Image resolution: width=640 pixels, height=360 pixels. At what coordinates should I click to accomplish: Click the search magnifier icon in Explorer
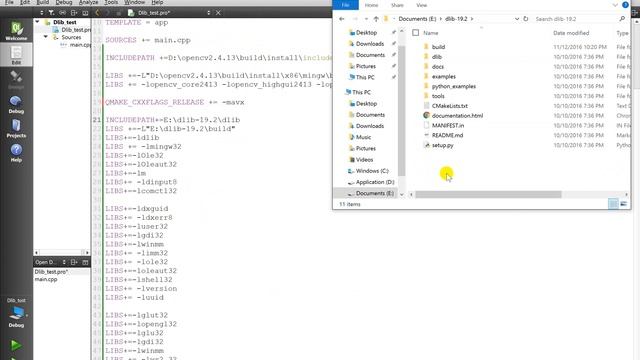622,19
